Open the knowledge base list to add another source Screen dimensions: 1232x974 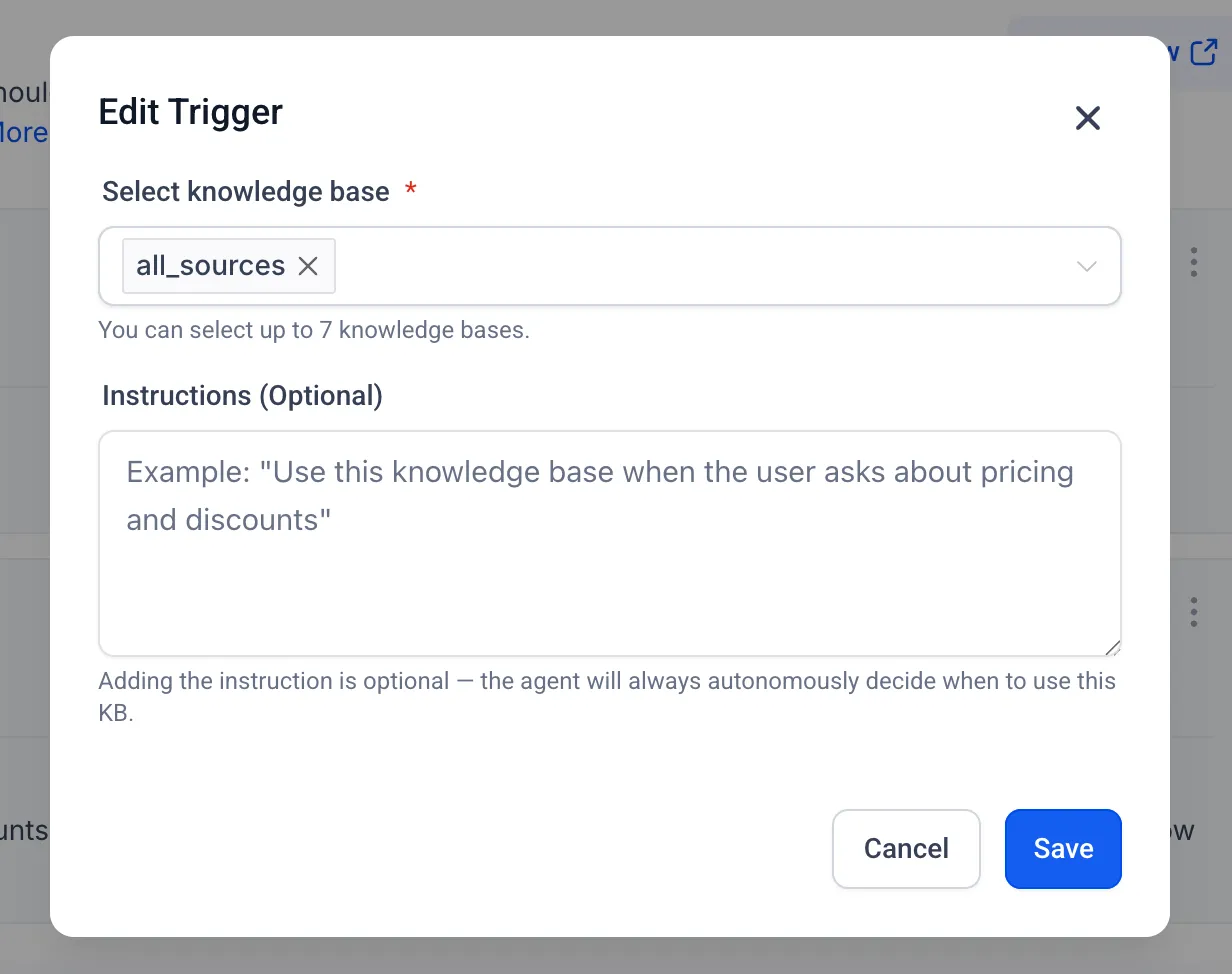[x=1087, y=266]
